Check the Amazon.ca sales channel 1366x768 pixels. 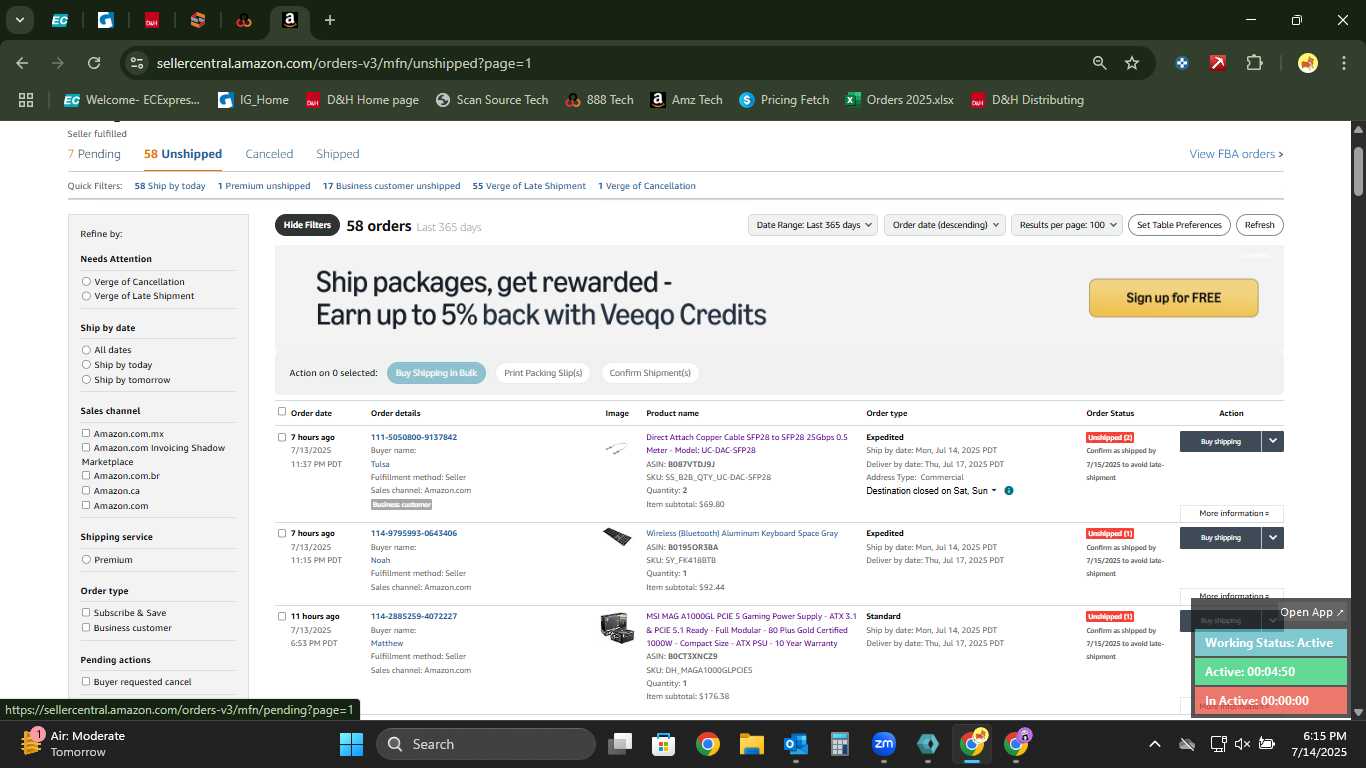(86, 490)
